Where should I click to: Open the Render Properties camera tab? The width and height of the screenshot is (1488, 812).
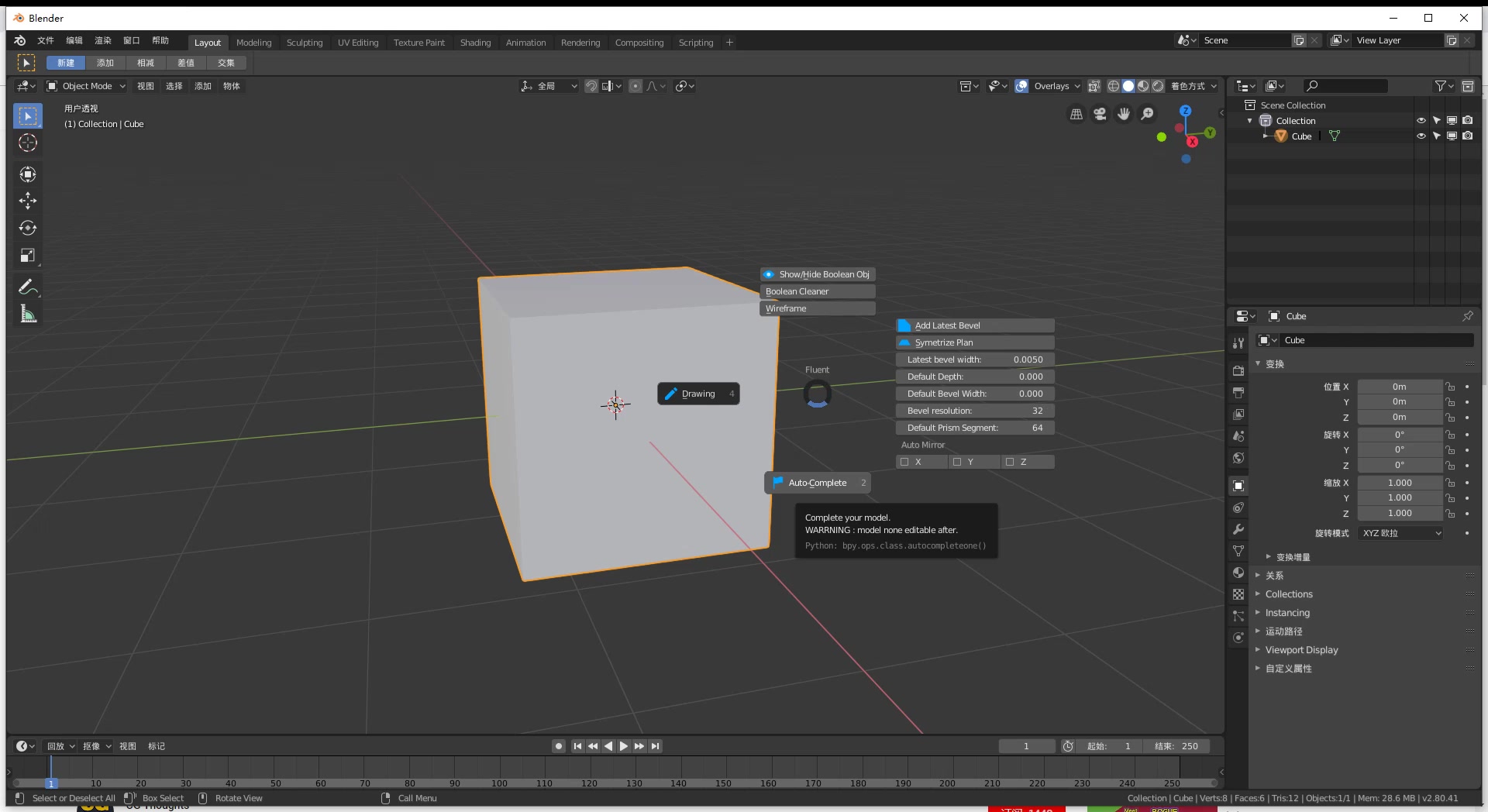pos(1238,371)
